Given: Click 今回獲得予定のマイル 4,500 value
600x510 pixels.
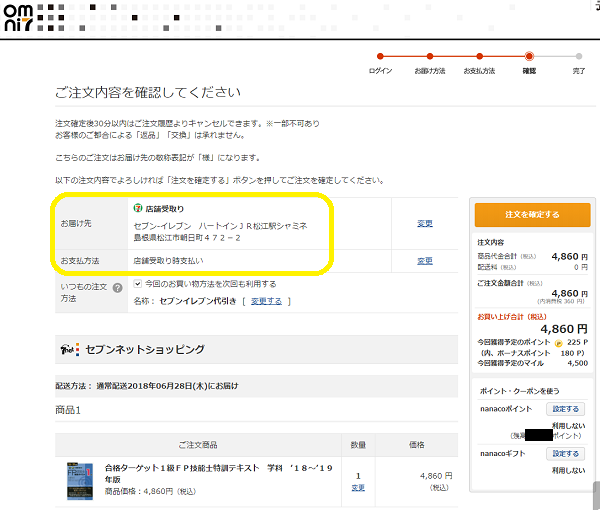Looking at the screenshot, I should [577, 363].
